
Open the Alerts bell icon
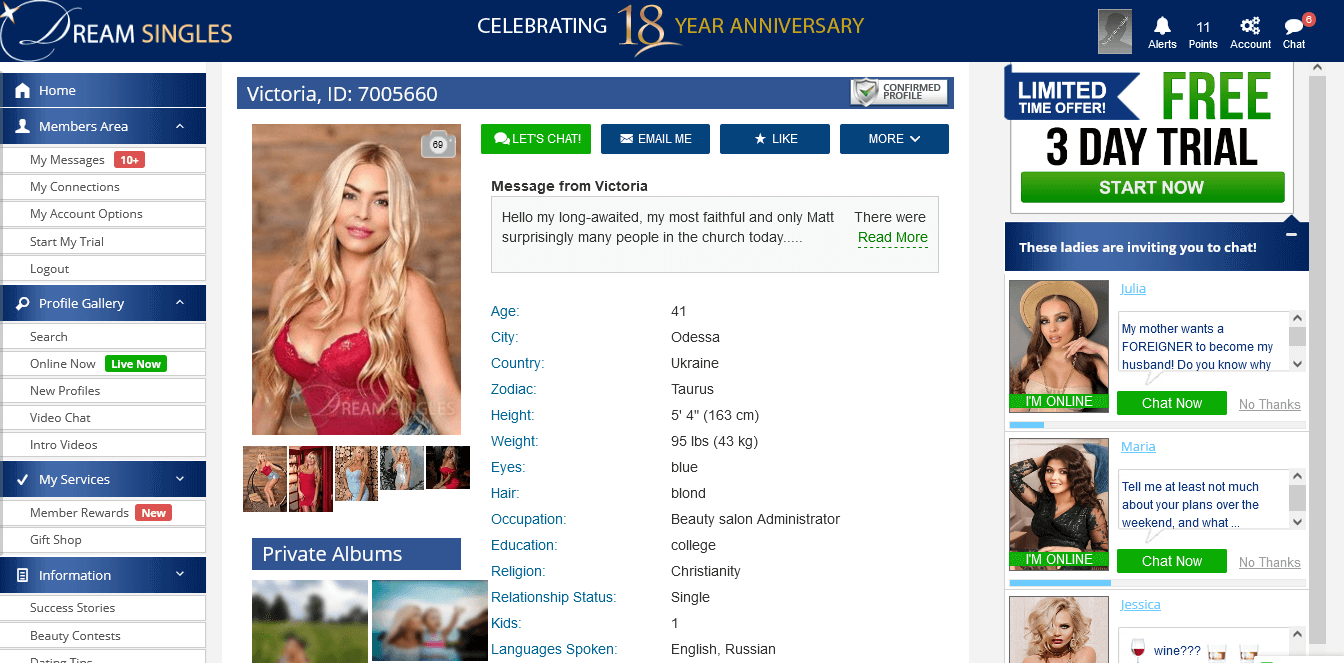click(1162, 26)
